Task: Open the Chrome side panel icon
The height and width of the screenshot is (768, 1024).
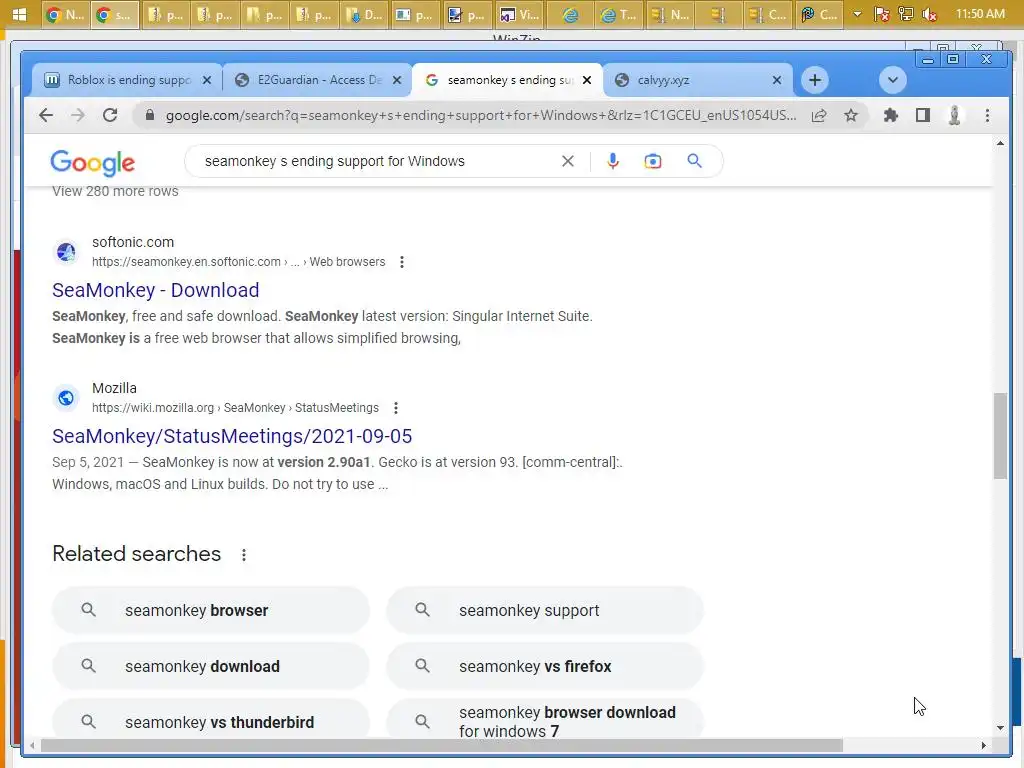Action: click(x=922, y=116)
